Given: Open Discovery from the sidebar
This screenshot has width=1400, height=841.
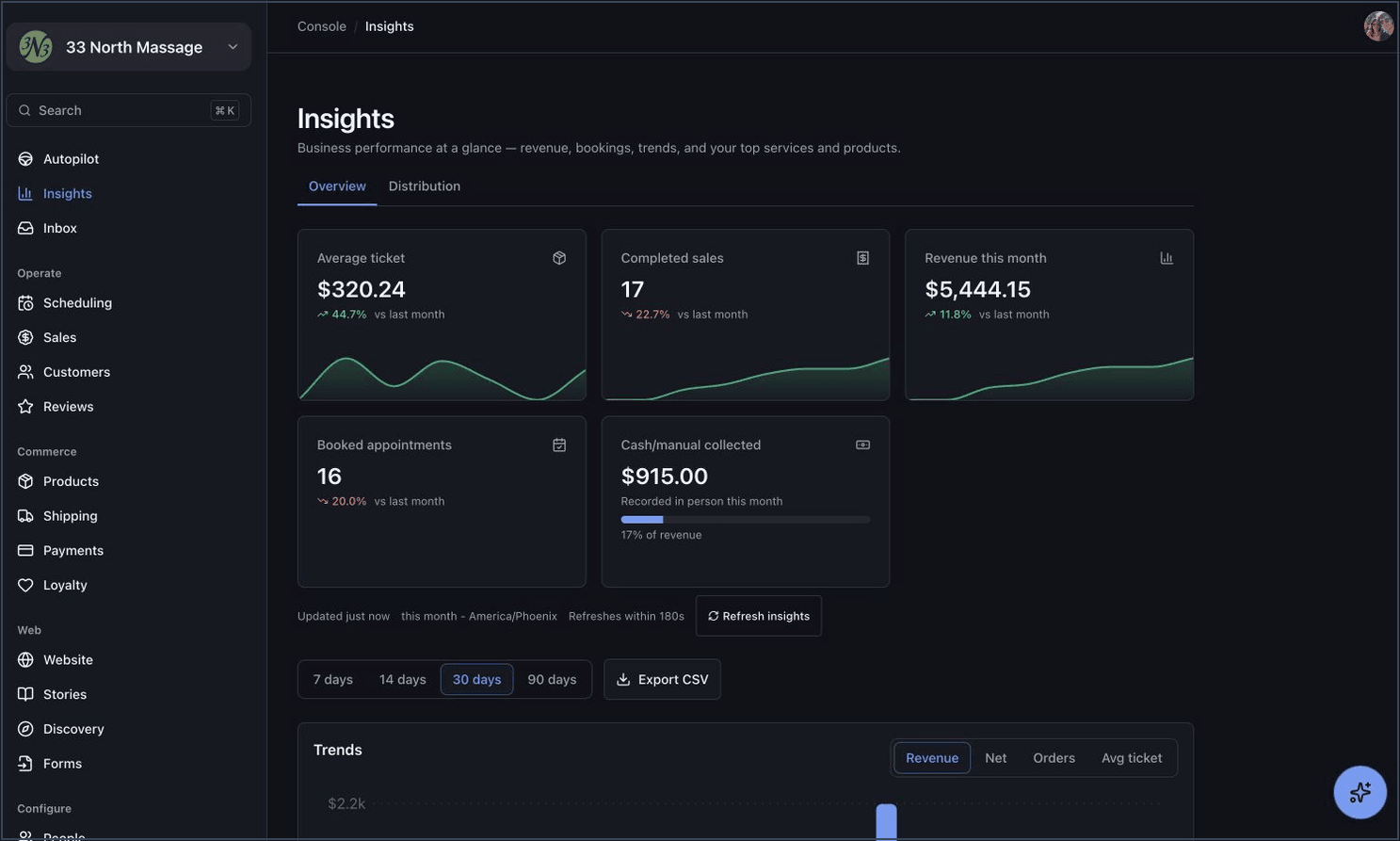Looking at the screenshot, I should 129,729.
